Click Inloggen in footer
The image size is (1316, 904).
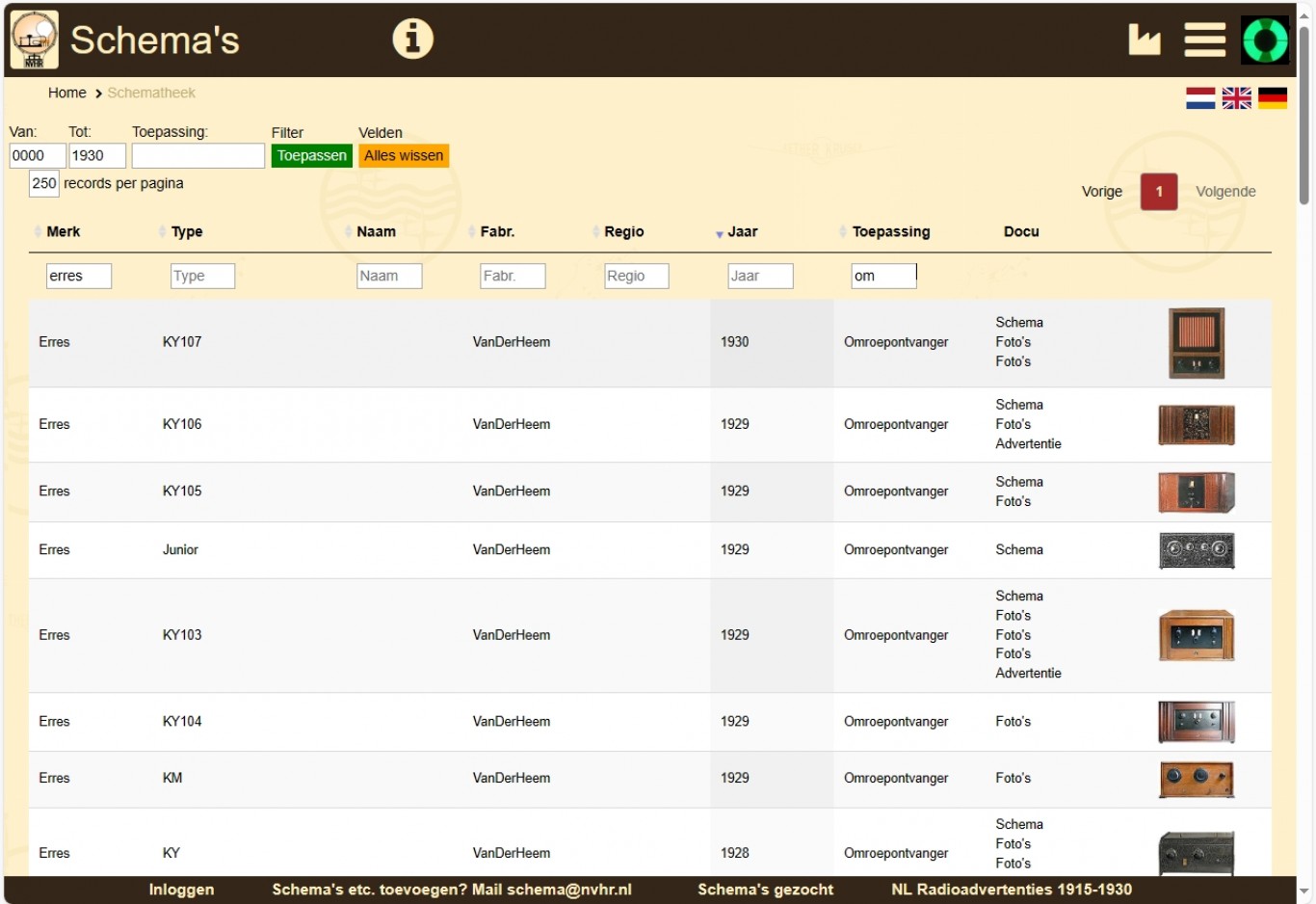pyautogui.click(x=181, y=890)
